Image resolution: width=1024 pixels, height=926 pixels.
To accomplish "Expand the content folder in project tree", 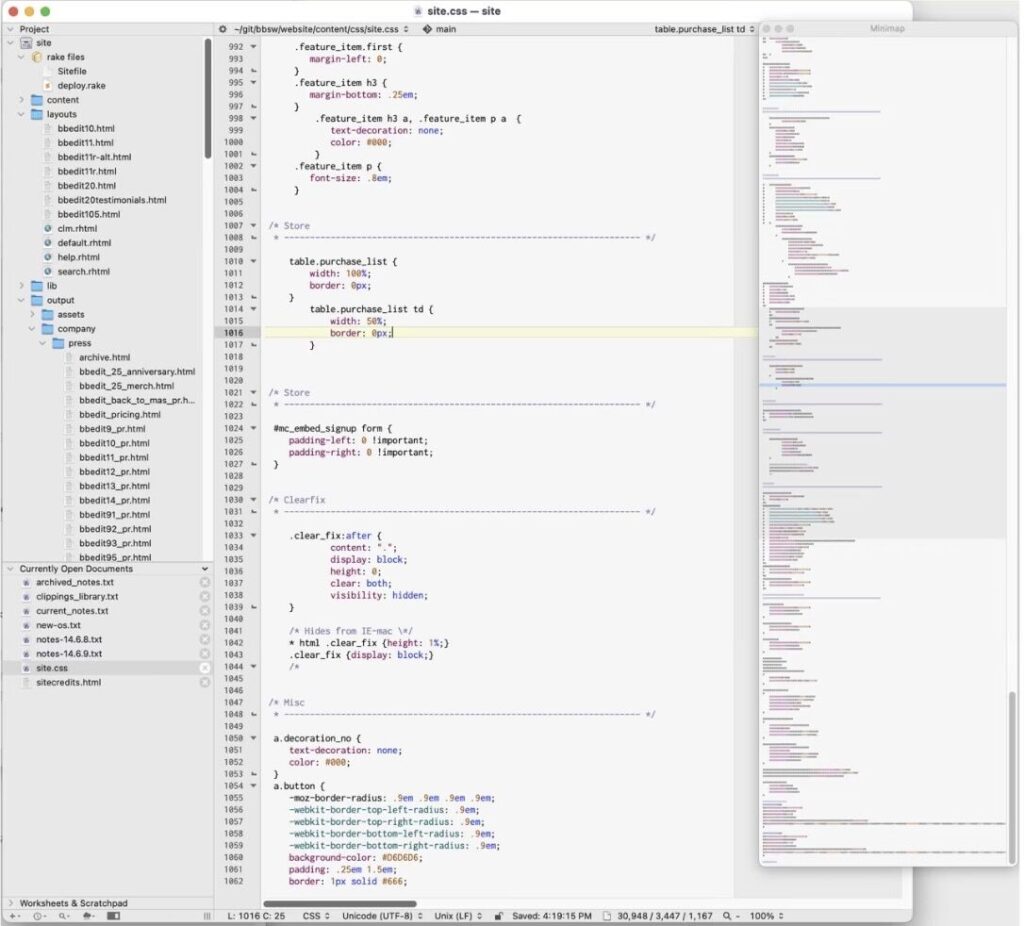I will (x=21, y=100).
